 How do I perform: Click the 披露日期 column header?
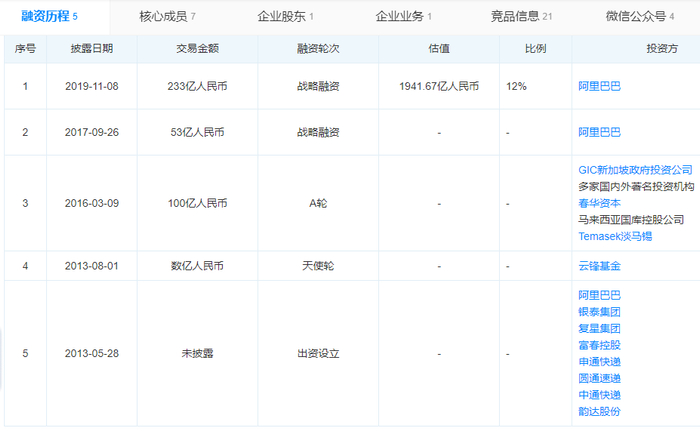coord(92,49)
